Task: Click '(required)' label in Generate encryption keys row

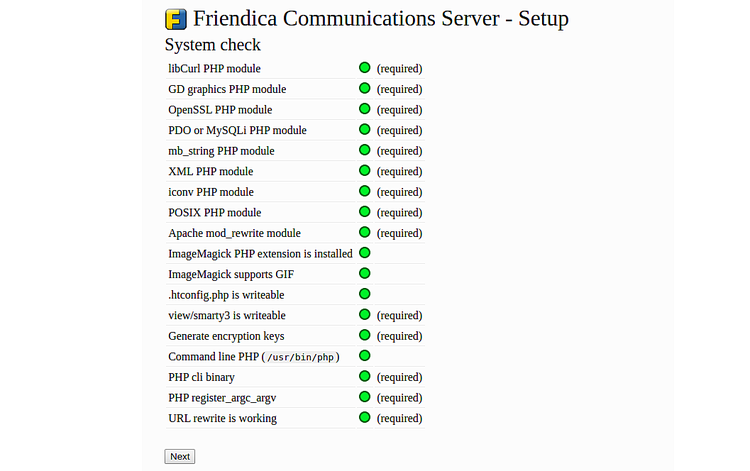Action: [399, 336]
